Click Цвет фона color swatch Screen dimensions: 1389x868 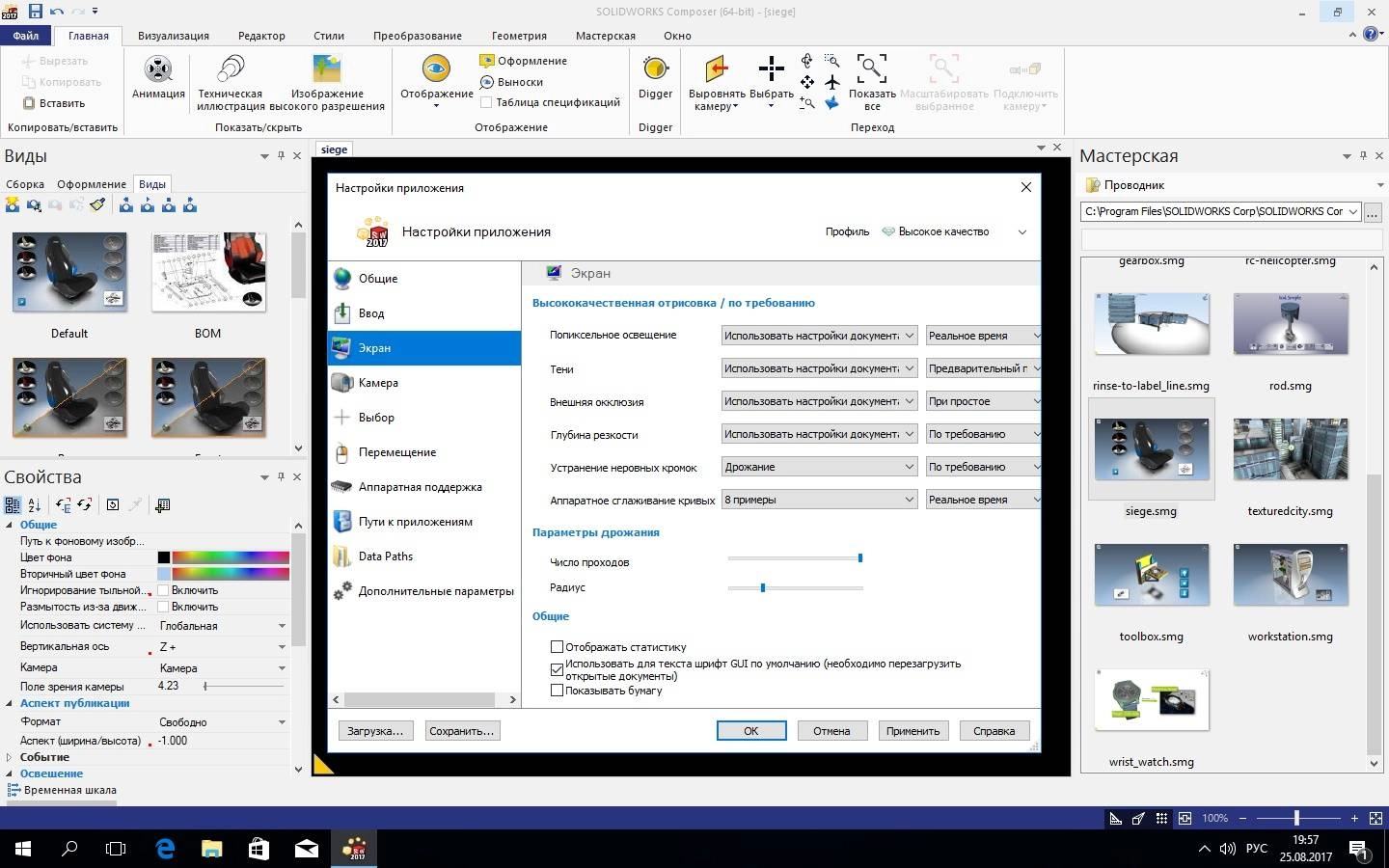click(x=164, y=557)
